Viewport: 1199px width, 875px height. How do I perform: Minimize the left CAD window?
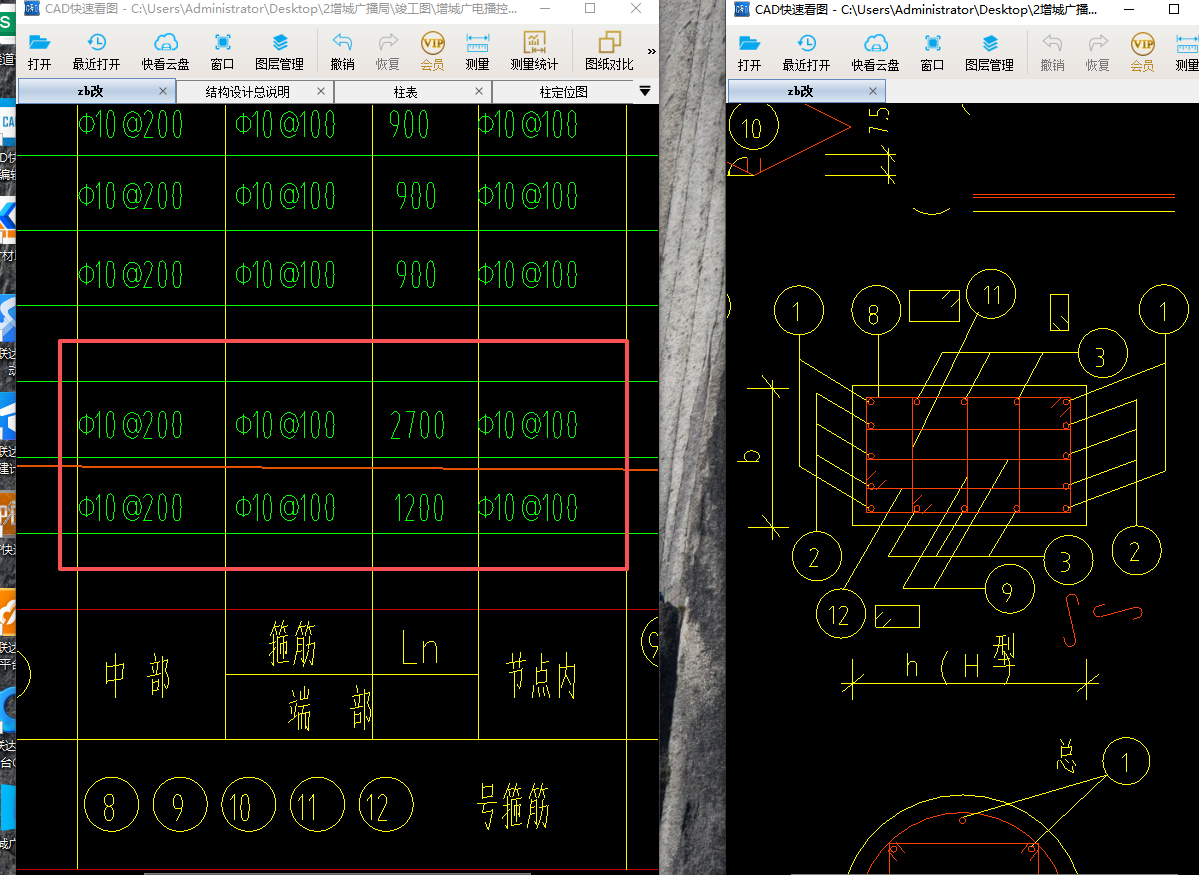point(545,9)
